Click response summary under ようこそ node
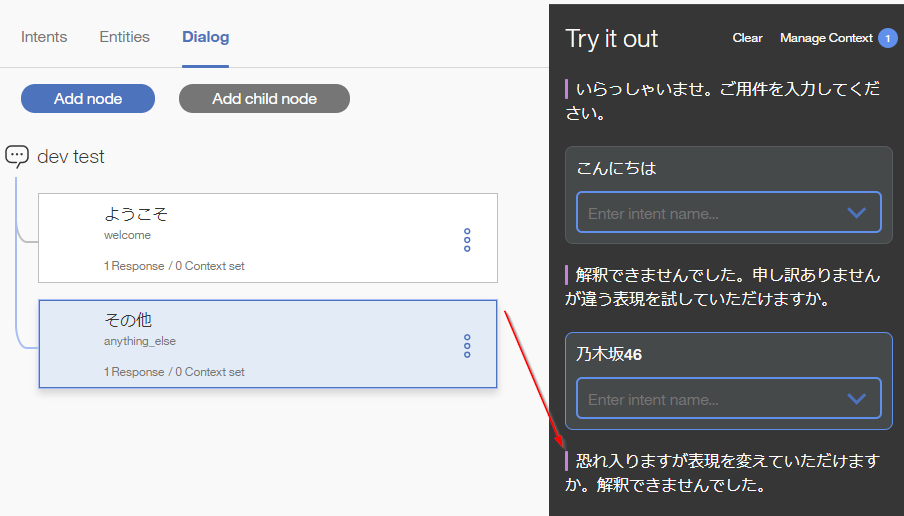This screenshot has width=904, height=516. [174, 266]
